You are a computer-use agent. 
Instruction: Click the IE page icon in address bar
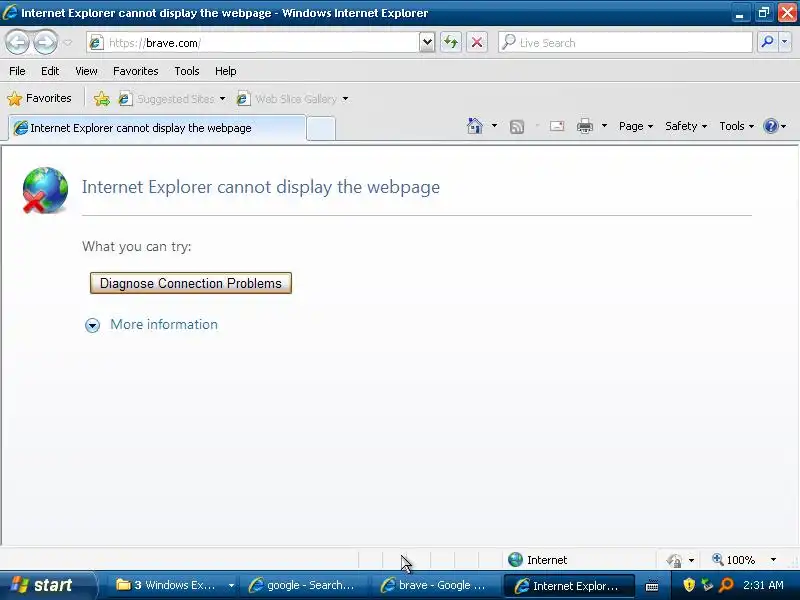[x=96, y=43]
